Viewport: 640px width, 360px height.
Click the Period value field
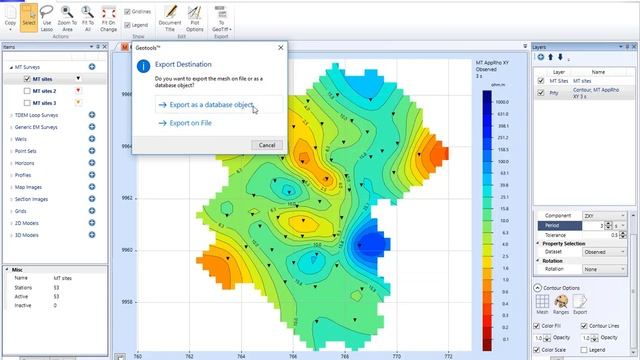pos(593,225)
